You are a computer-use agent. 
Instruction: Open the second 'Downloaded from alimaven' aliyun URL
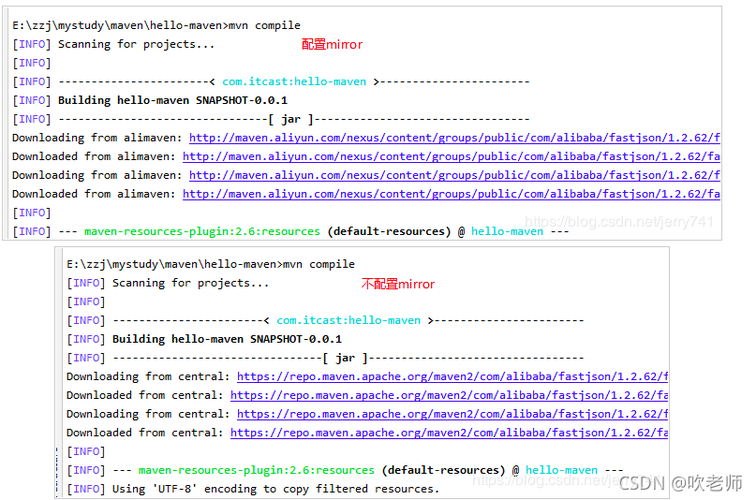[x=451, y=194]
